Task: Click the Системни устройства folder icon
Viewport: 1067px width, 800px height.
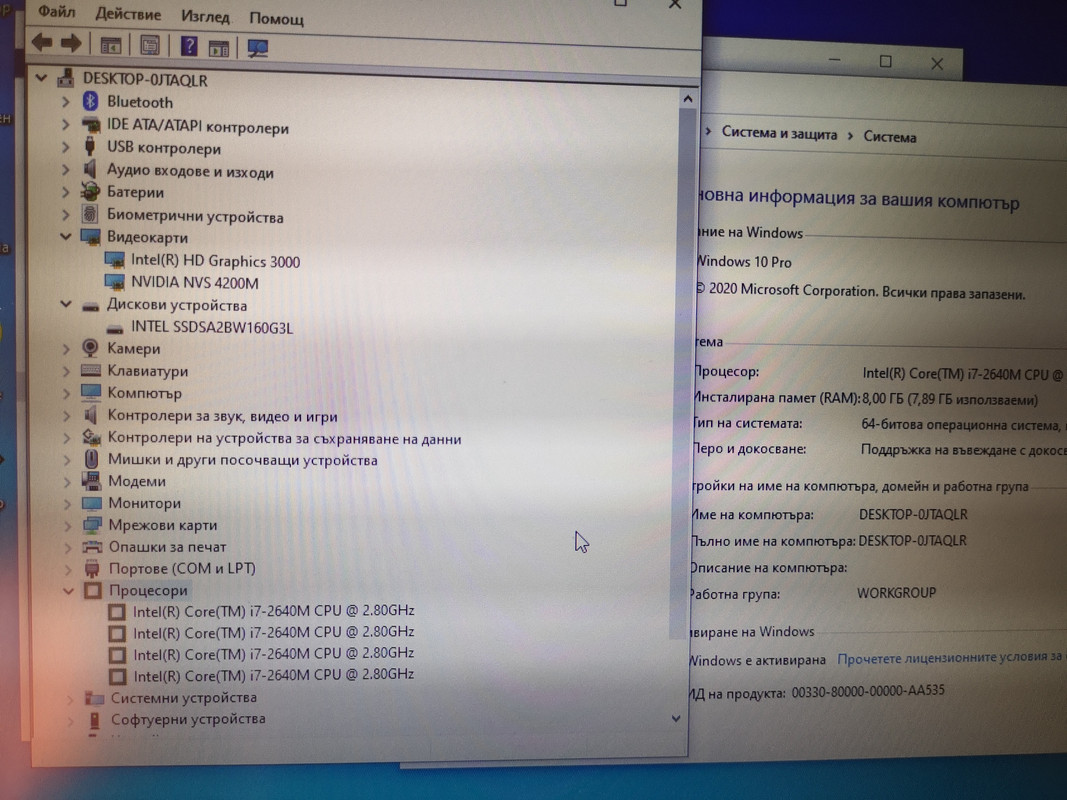Action: click(x=94, y=697)
